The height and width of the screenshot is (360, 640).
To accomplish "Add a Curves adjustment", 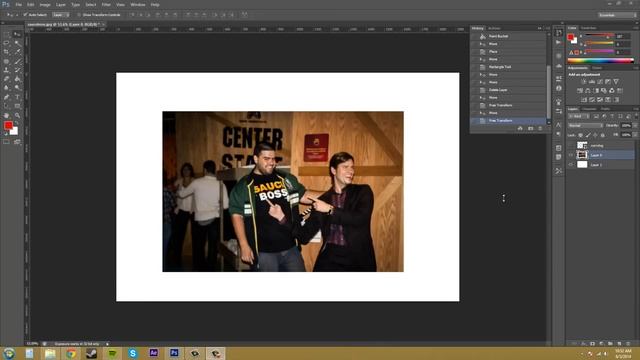I will point(600,82).
